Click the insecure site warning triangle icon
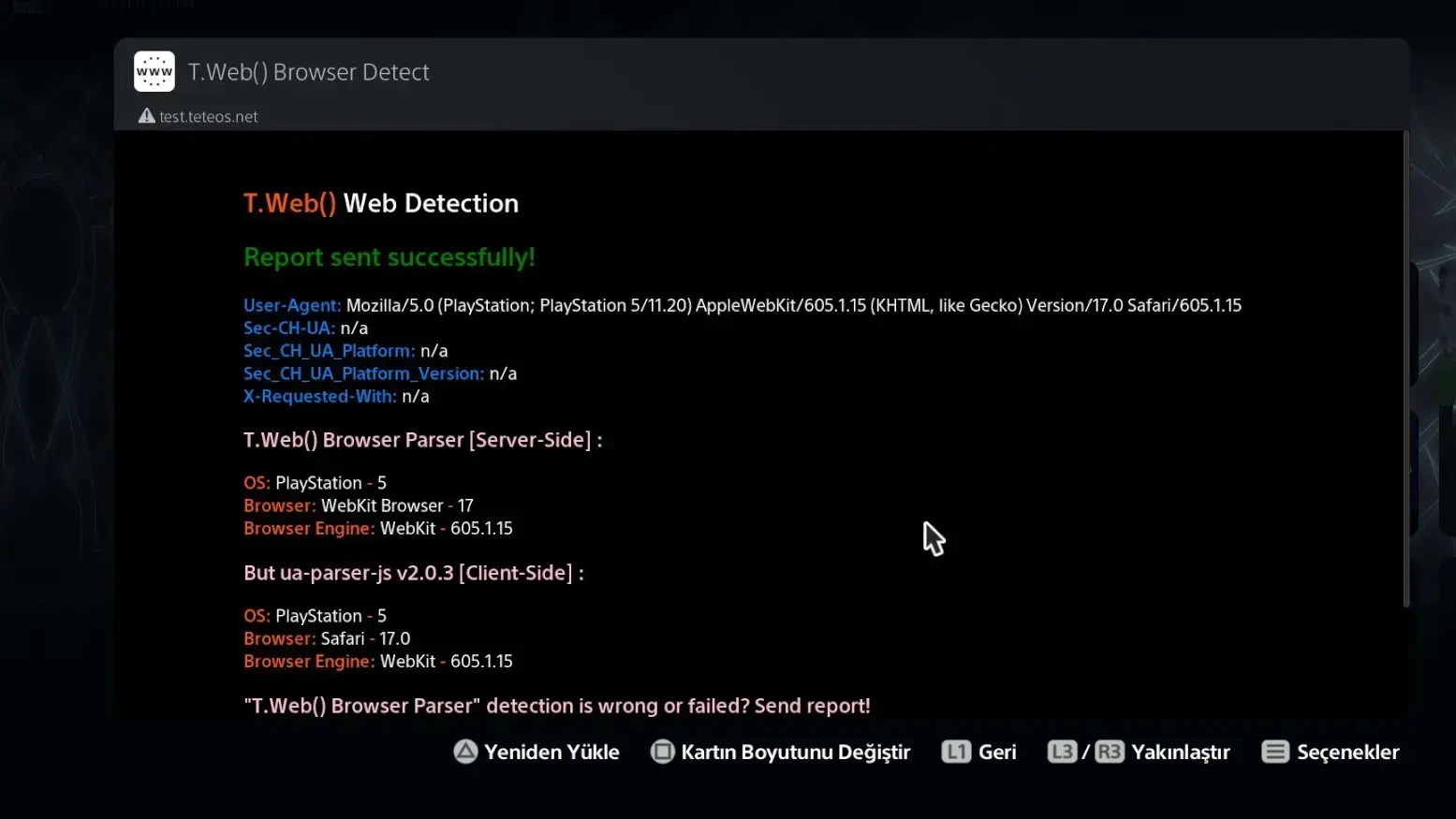The height and width of the screenshot is (819, 1456). click(147, 116)
